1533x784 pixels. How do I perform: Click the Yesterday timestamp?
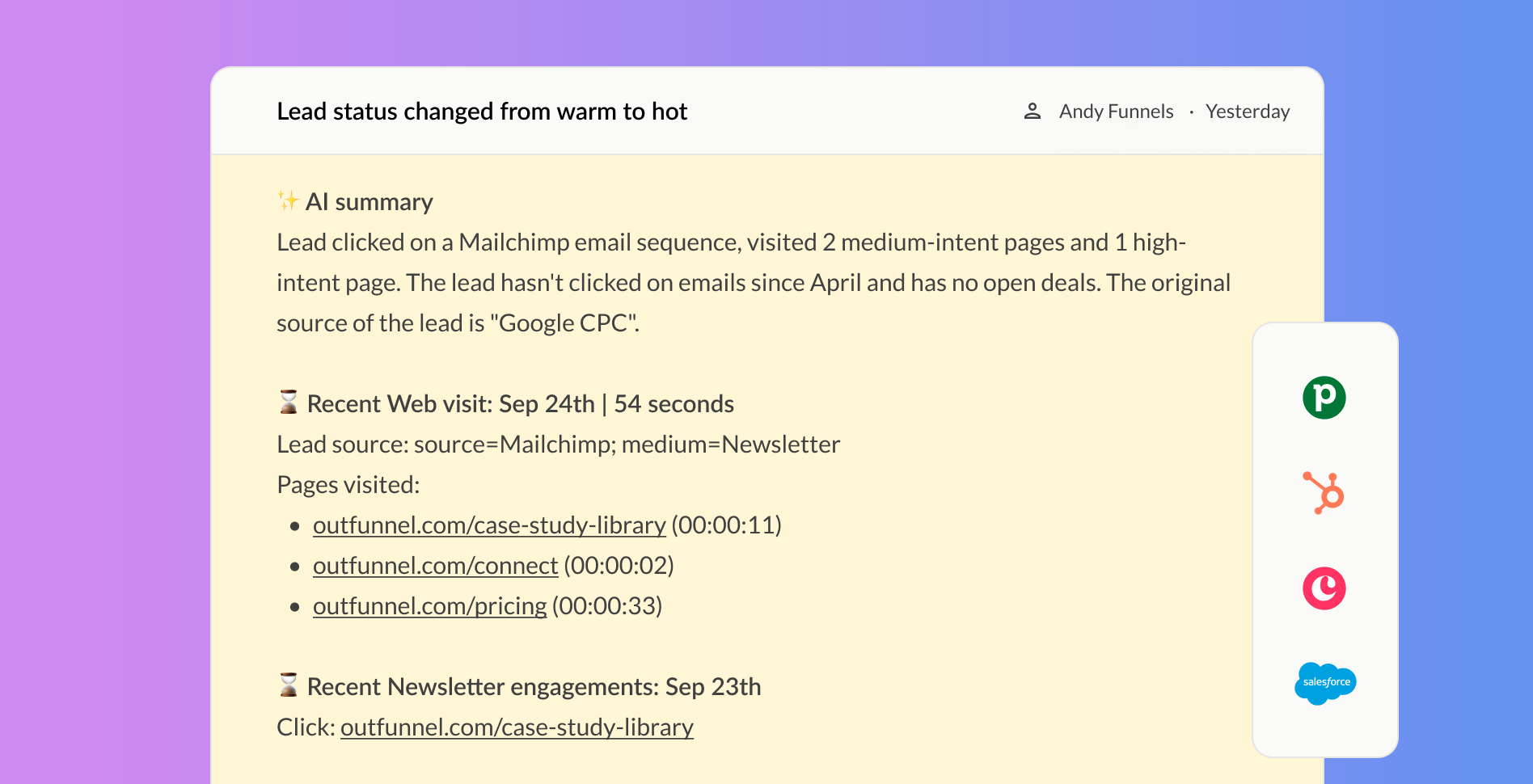tap(1248, 111)
